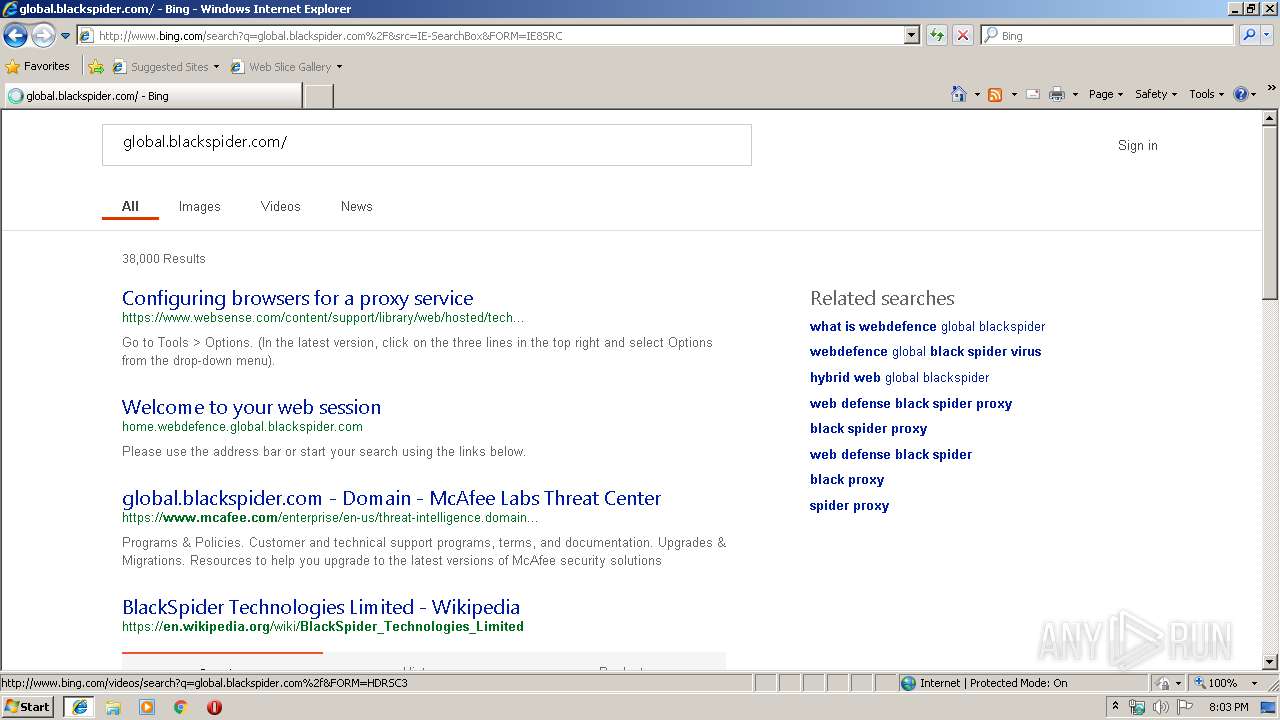Switch to the Videos results tab

[x=280, y=206]
